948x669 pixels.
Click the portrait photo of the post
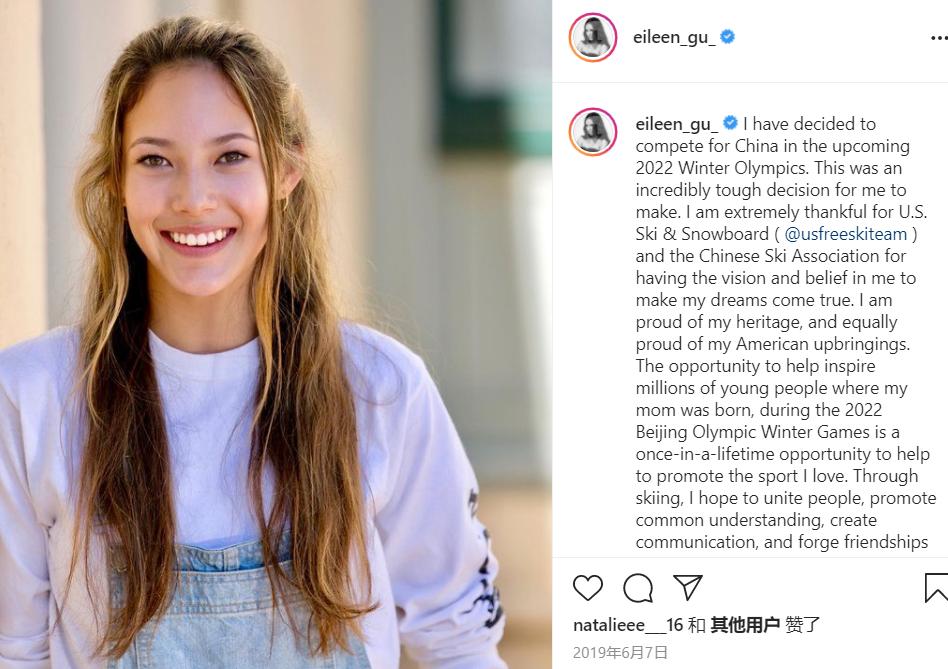[x=276, y=334]
